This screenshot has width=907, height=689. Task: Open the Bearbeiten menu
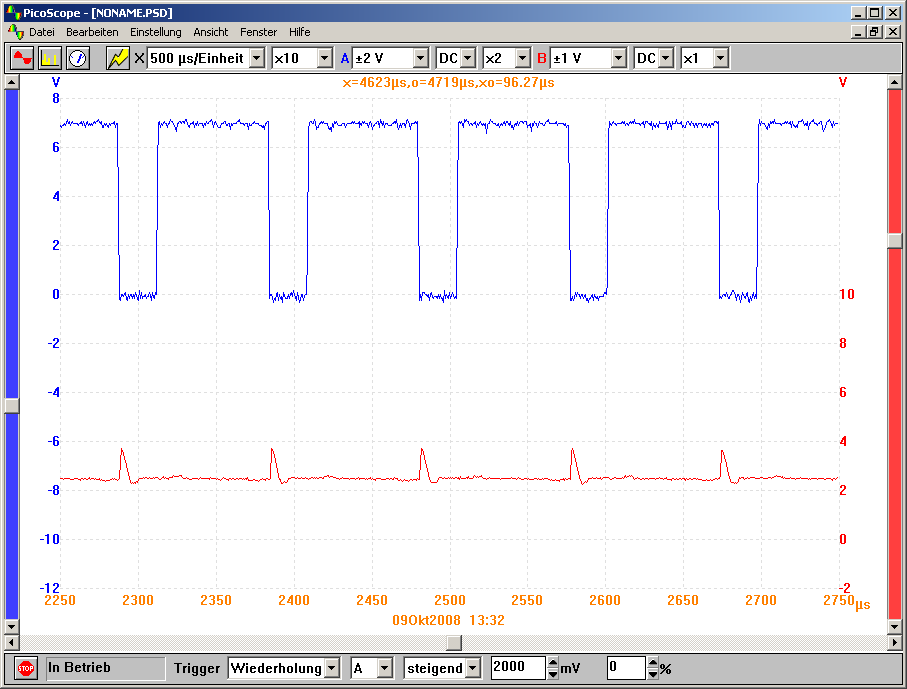pos(92,32)
